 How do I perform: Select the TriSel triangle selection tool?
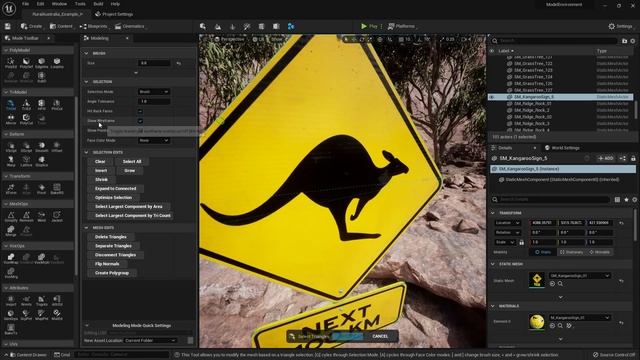click(11, 105)
